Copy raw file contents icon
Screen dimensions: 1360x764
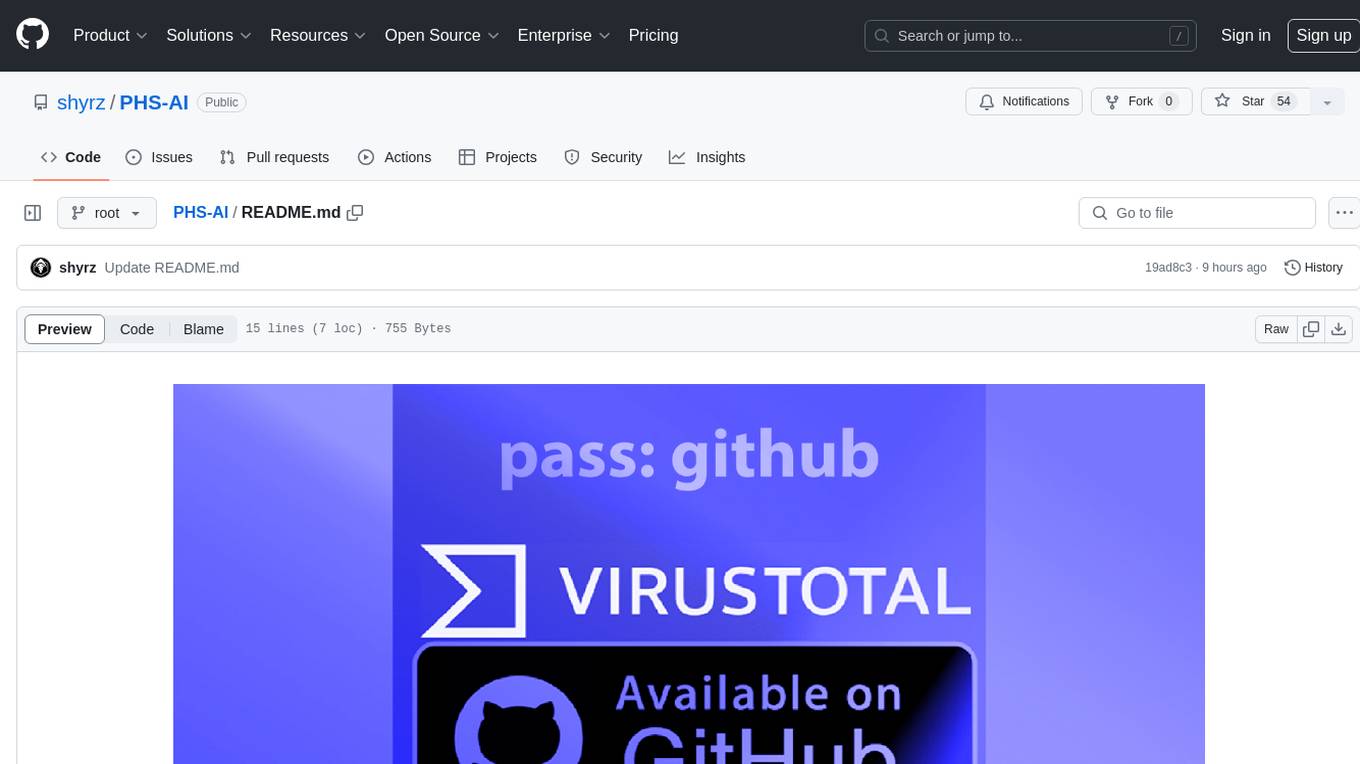pyautogui.click(x=1311, y=329)
